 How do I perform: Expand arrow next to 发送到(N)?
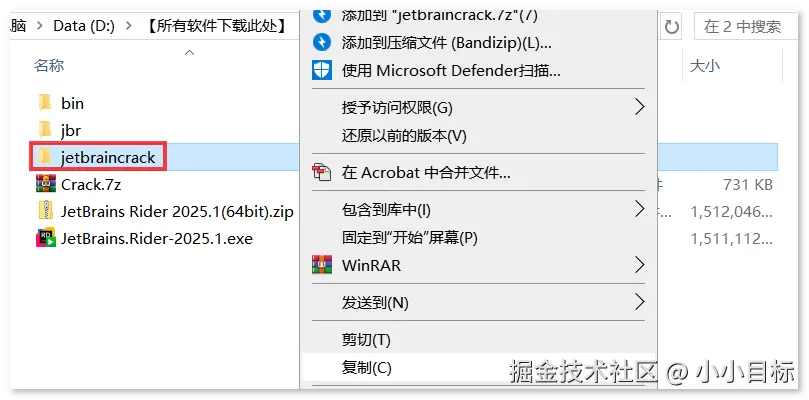(x=639, y=302)
